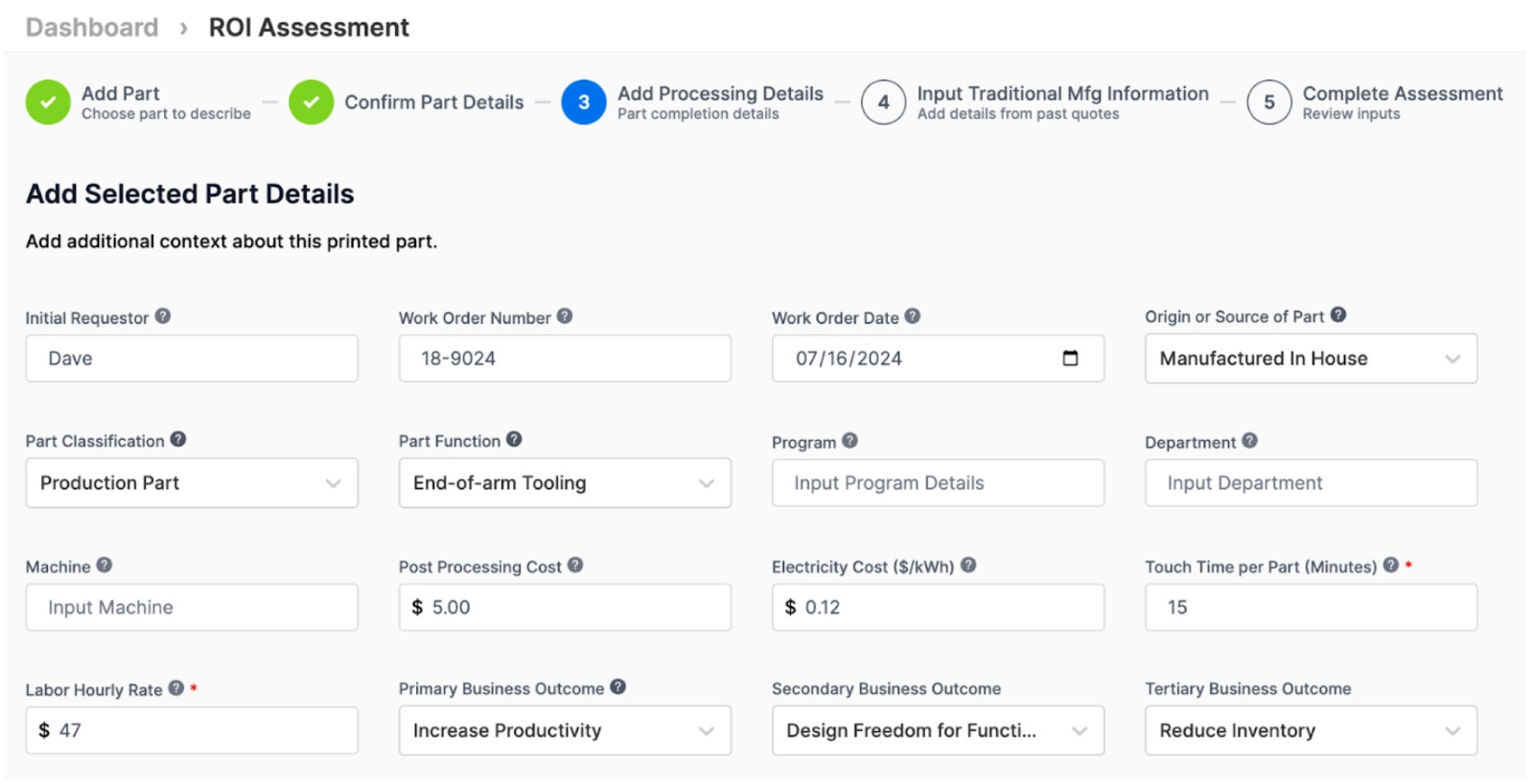This screenshot has width=1534, height=784.
Task: Open Secondary Business Outcome dropdown
Action: tap(937, 730)
